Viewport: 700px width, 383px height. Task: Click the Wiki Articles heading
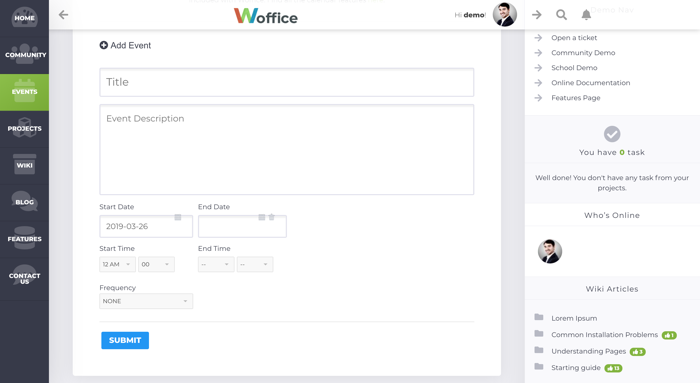tap(612, 289)
